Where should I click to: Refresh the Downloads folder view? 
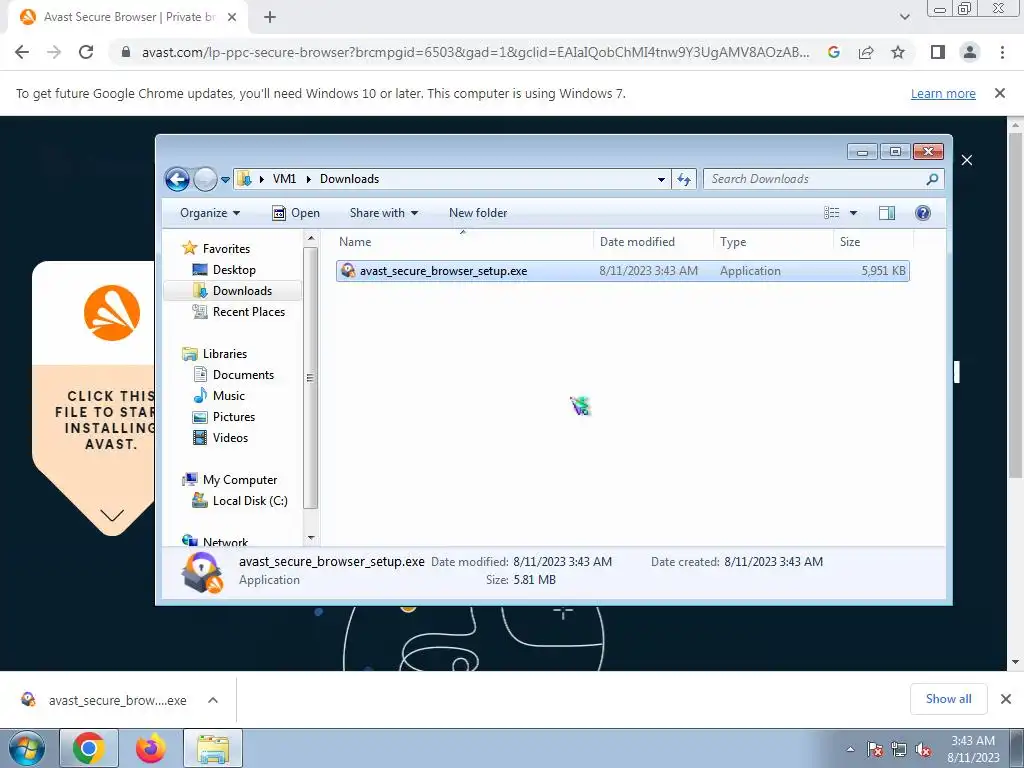click(x=684, y=179)
